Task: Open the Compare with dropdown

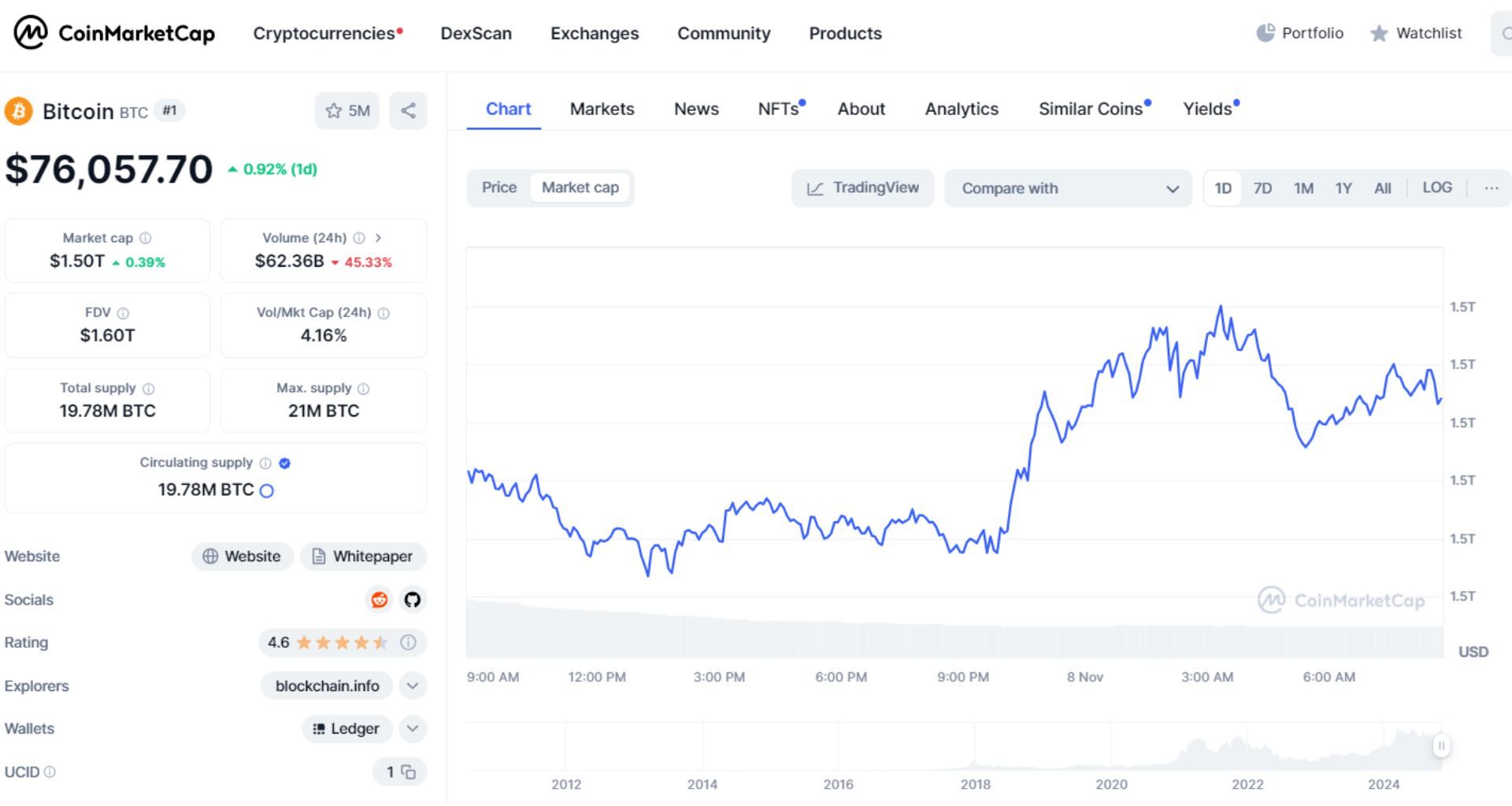Action: point(1067,188)
